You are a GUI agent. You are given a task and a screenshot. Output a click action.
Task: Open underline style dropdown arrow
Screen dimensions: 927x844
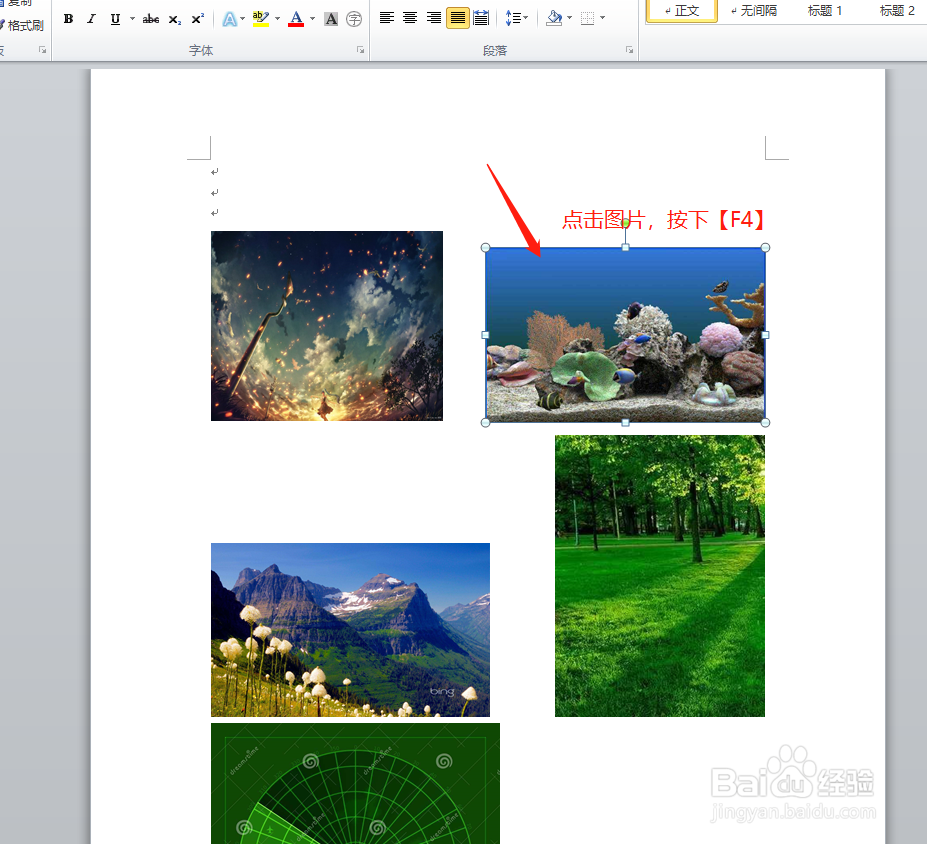[132, 19]
